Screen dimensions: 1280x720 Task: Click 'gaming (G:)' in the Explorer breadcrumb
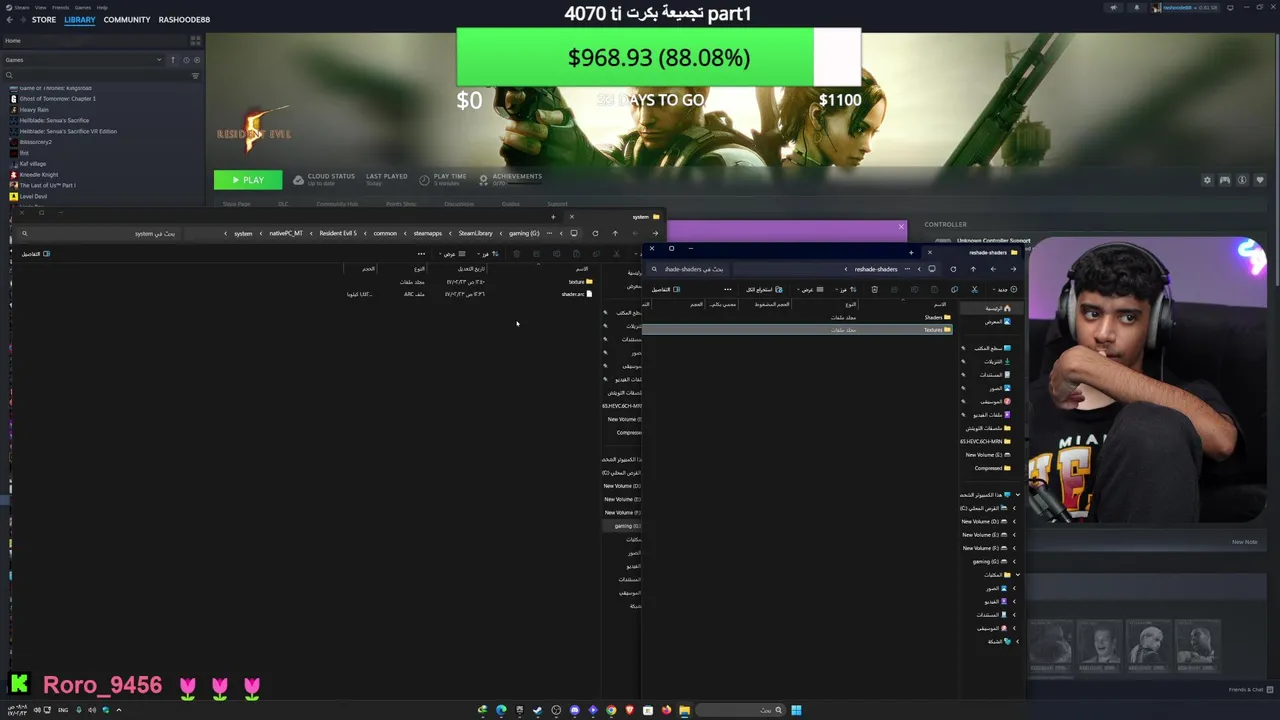click(x=524, y=233)
